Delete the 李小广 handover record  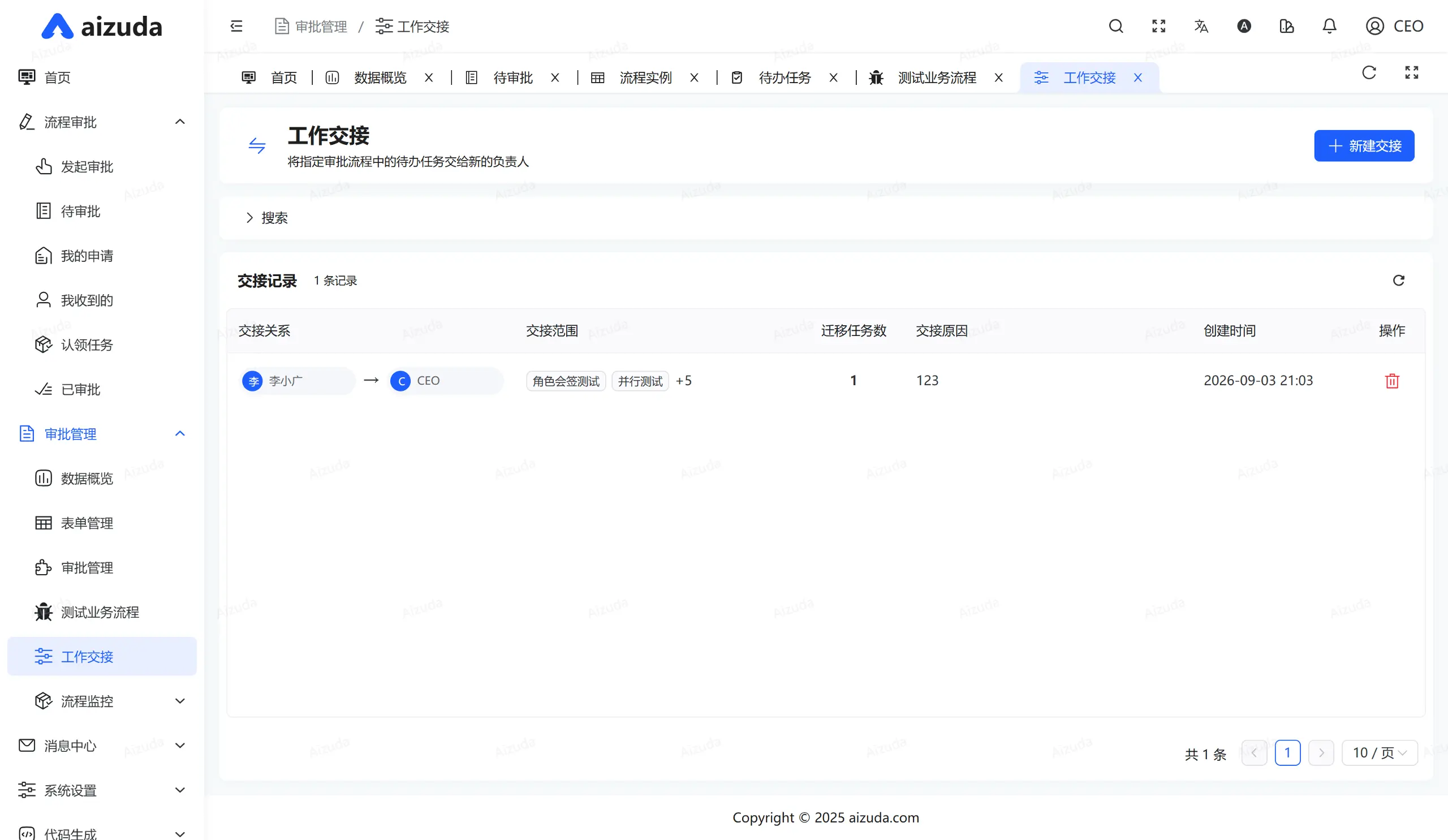[x=1391, y=381]
